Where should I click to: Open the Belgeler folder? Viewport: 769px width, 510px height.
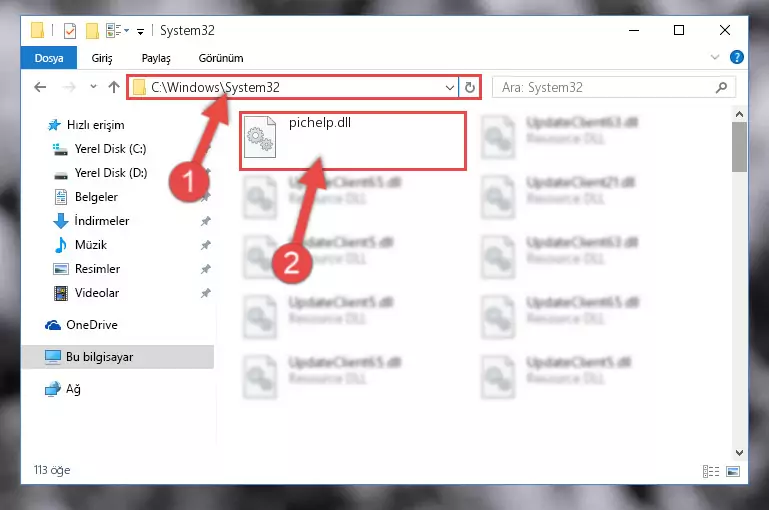(96, 197)
